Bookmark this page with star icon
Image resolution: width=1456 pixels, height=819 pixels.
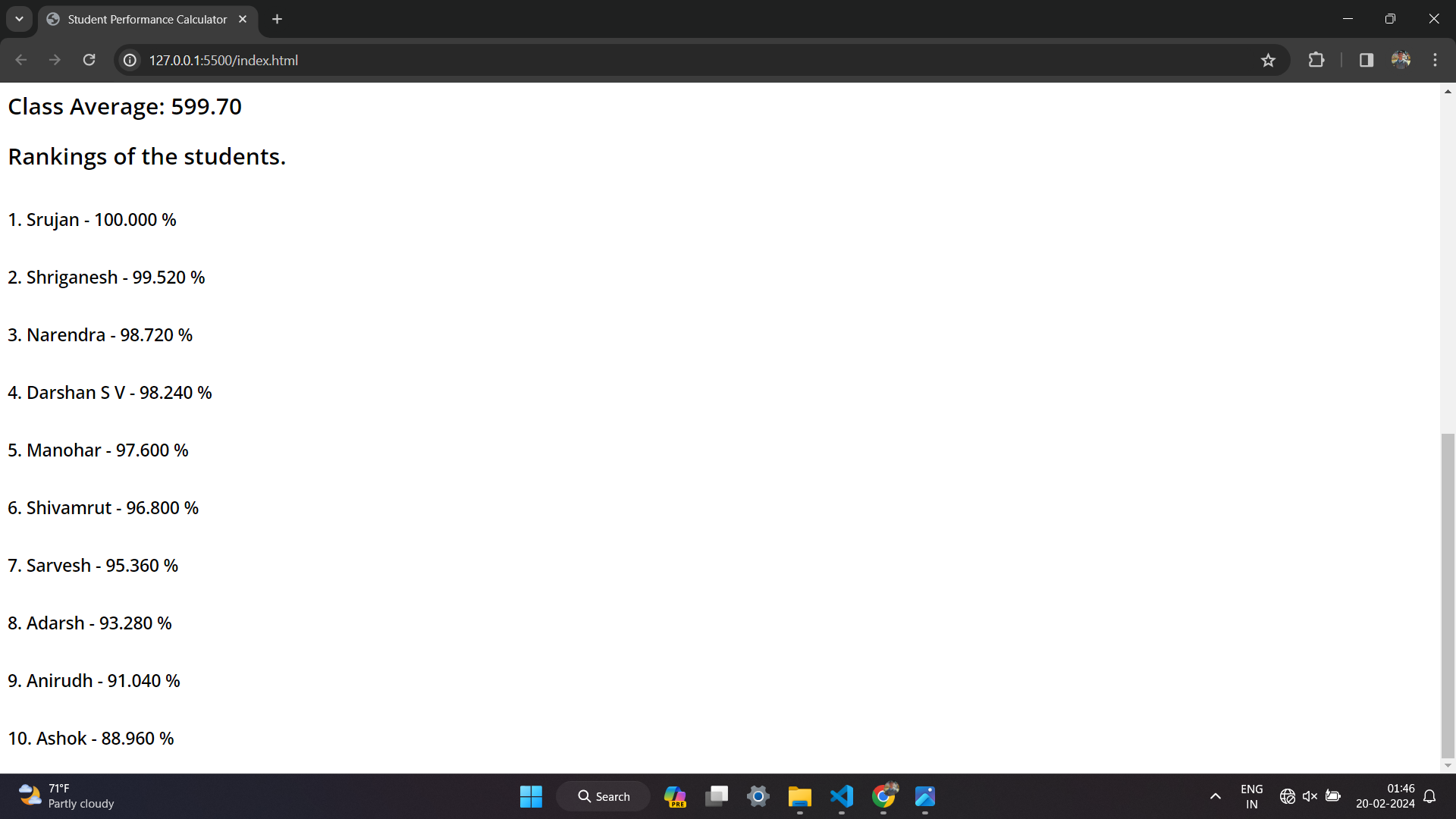click(x=1268, y=60)
